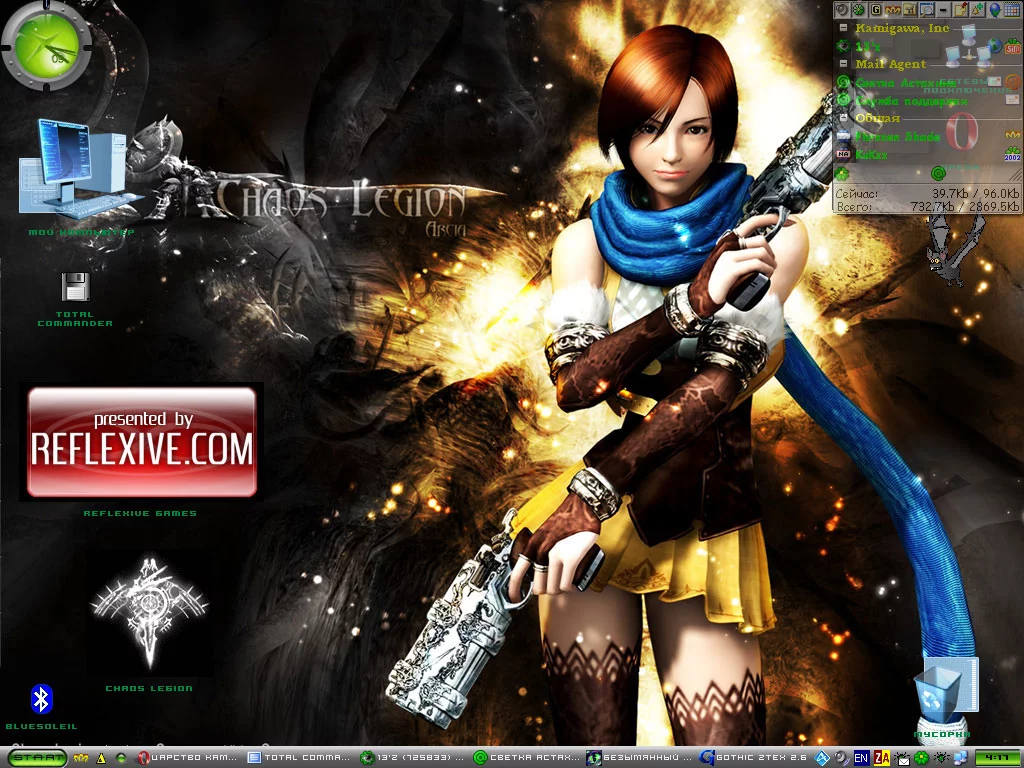Collapse the Общая contact group

(x=843, y=118)
